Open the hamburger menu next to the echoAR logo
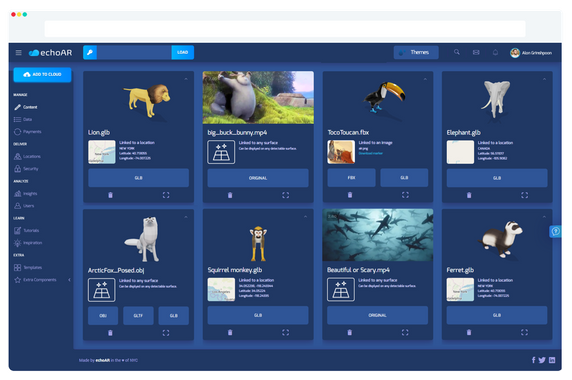The height and width of the screenshot is (380, 572). coord(19,53)
